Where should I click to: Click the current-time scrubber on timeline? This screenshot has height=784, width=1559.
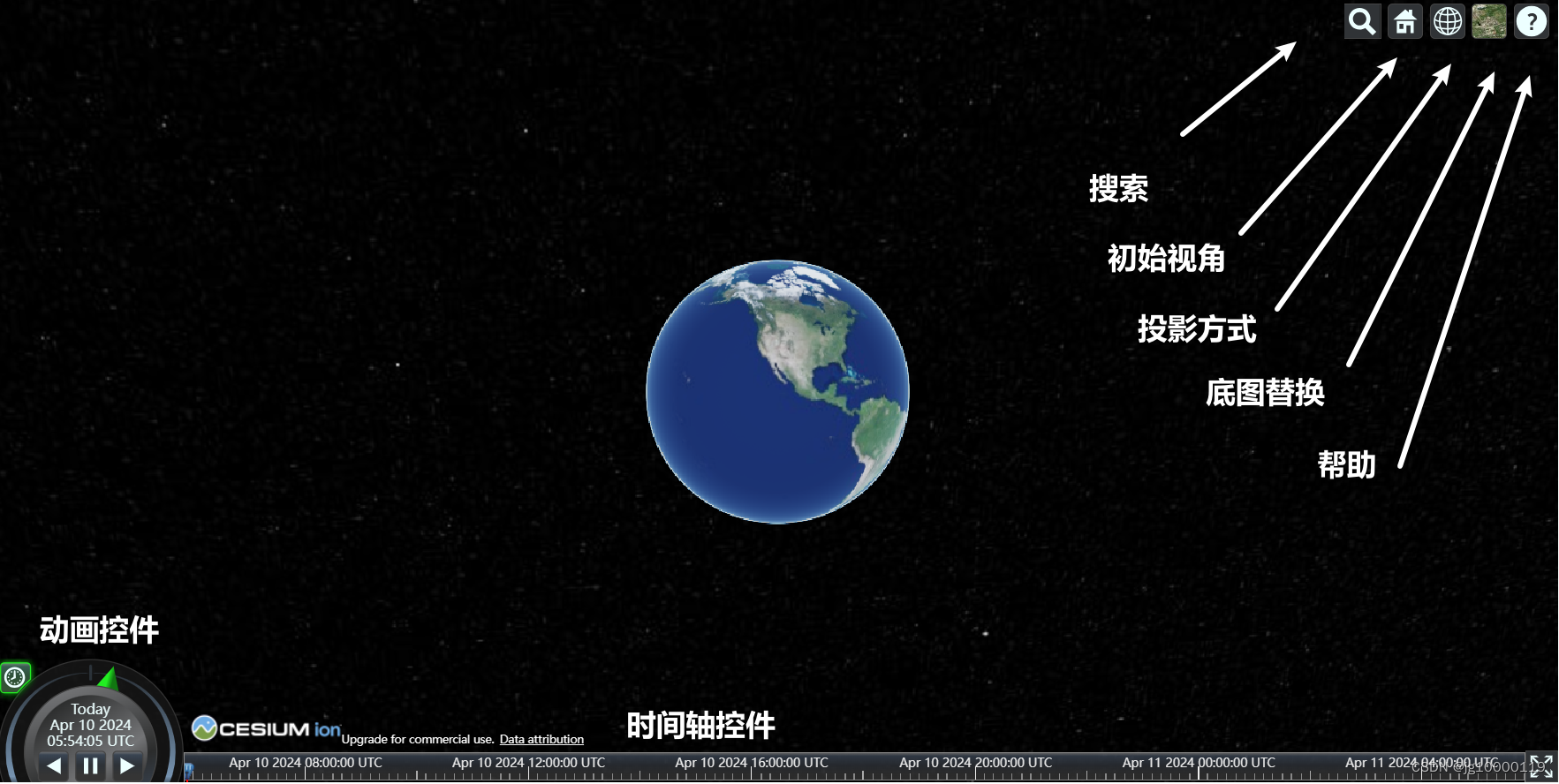(188, 771)
